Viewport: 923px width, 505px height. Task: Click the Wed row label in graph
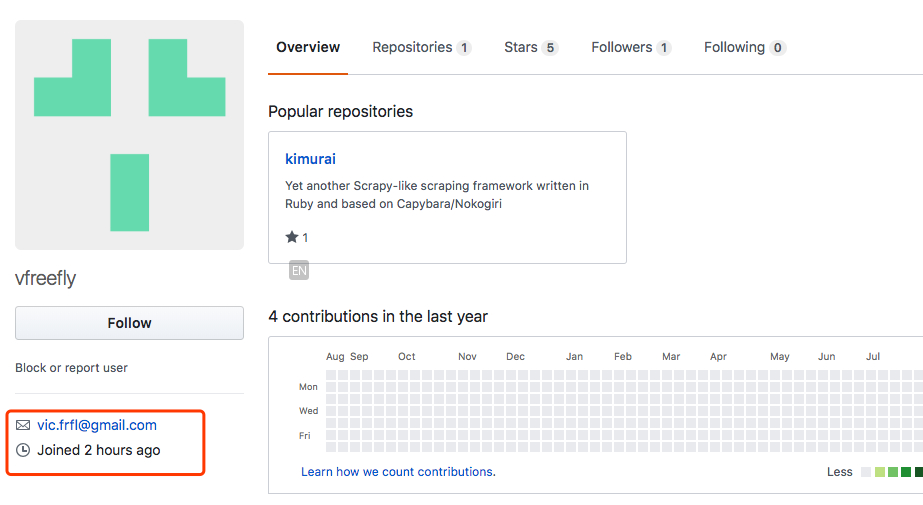tap(308, 411)
